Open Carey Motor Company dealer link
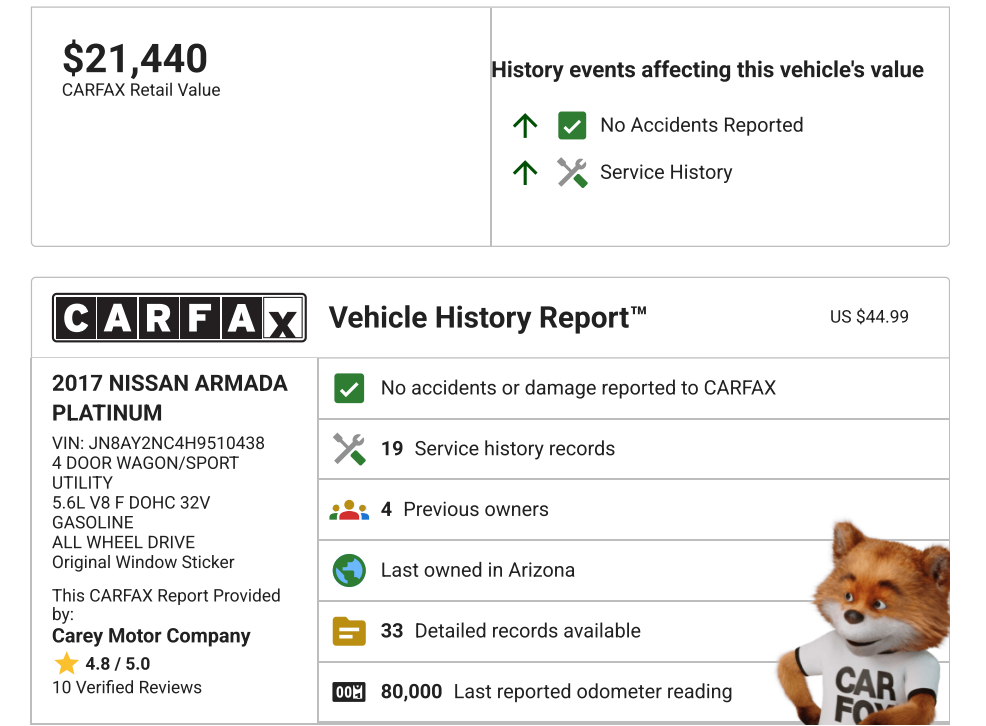The image size is (986, 726). (151, 636)
